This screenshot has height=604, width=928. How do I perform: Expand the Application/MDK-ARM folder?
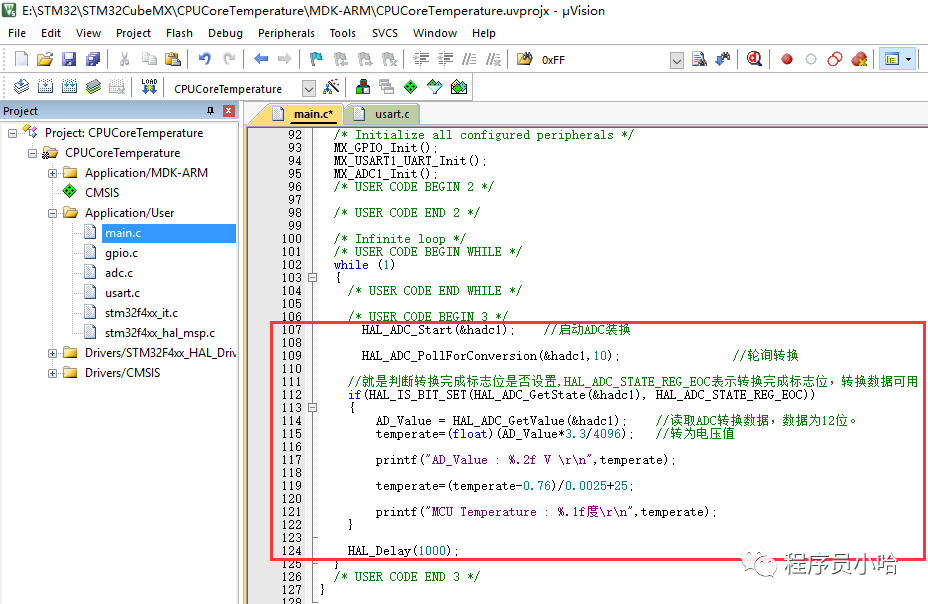pos(53,173)
